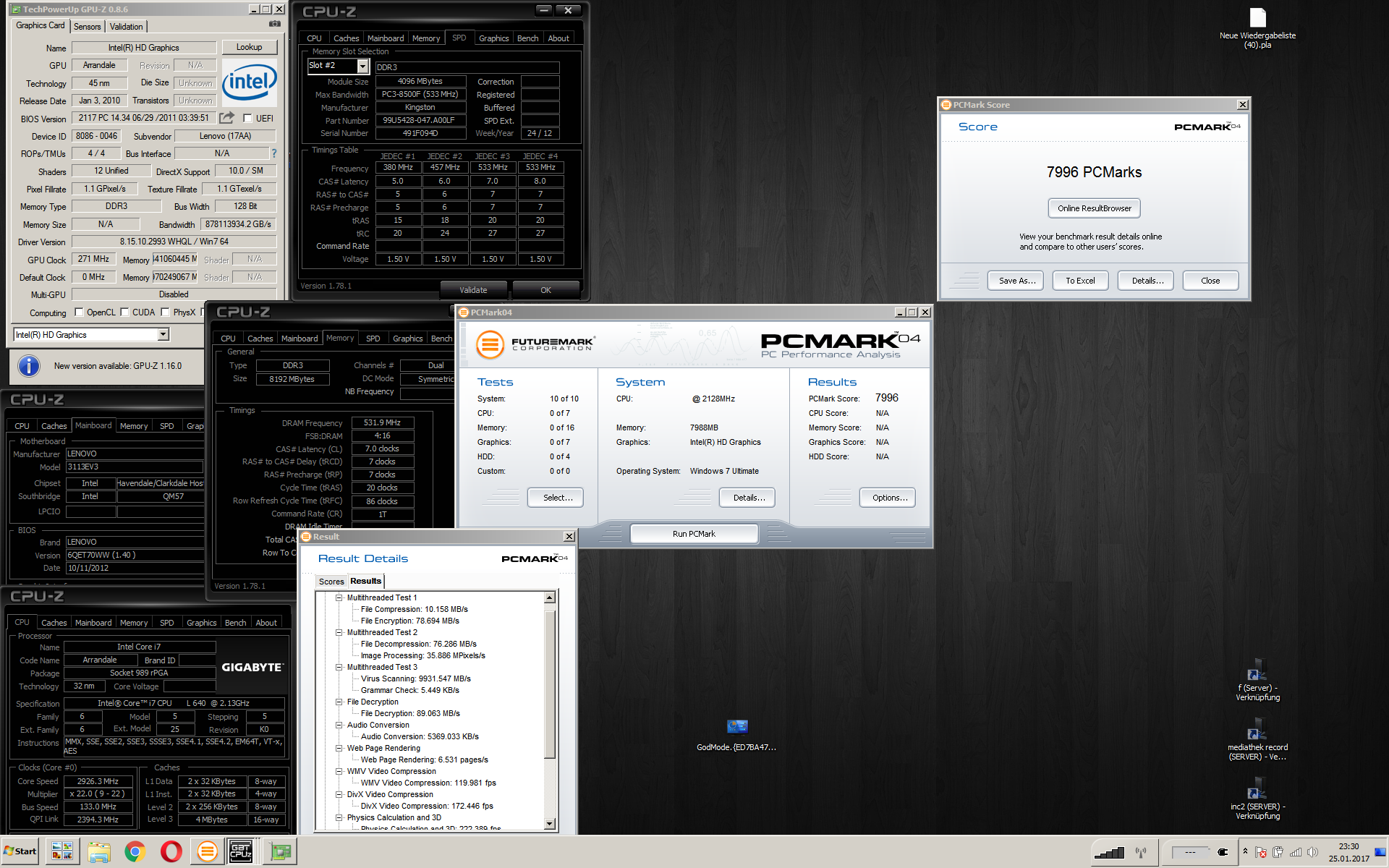
Task: Toggle the PhysX checkbox
Action: [x=166, y=312]
